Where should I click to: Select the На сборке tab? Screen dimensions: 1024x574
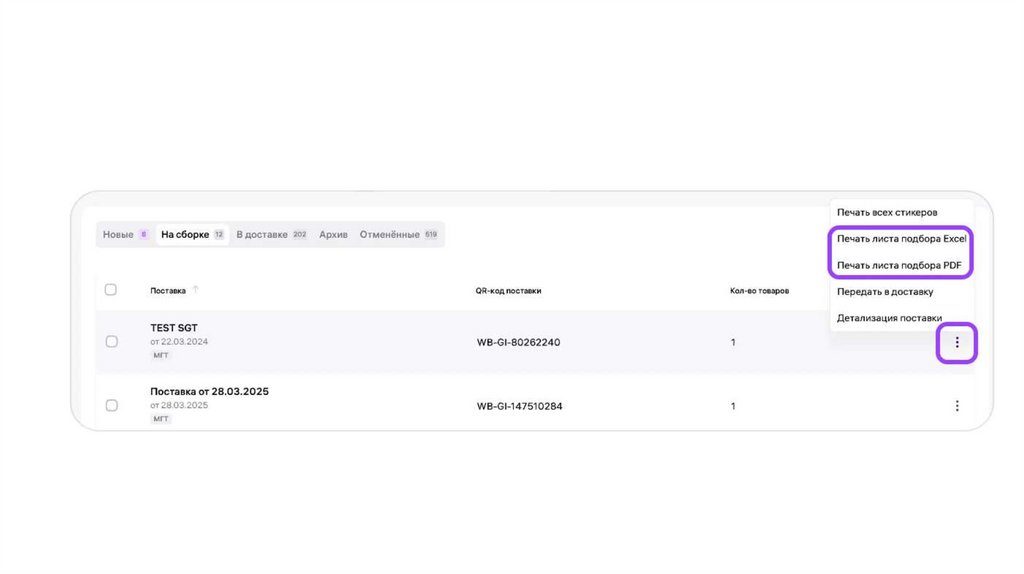pyautogui.click(x=192, y=235)
